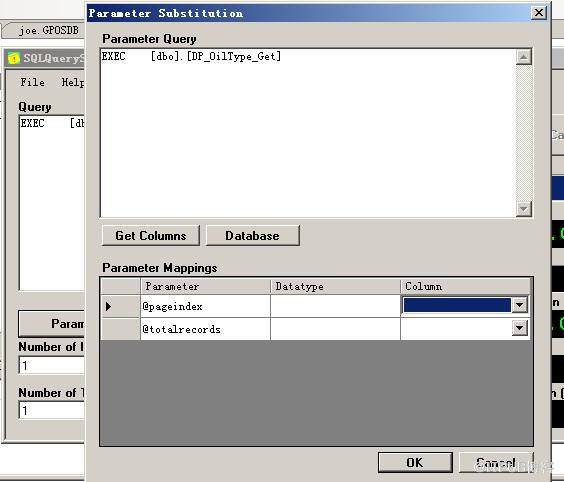Viewport: 564px width, 482px height.
Task: Click inside the Parameter Query text box
Action: point(308,133)
